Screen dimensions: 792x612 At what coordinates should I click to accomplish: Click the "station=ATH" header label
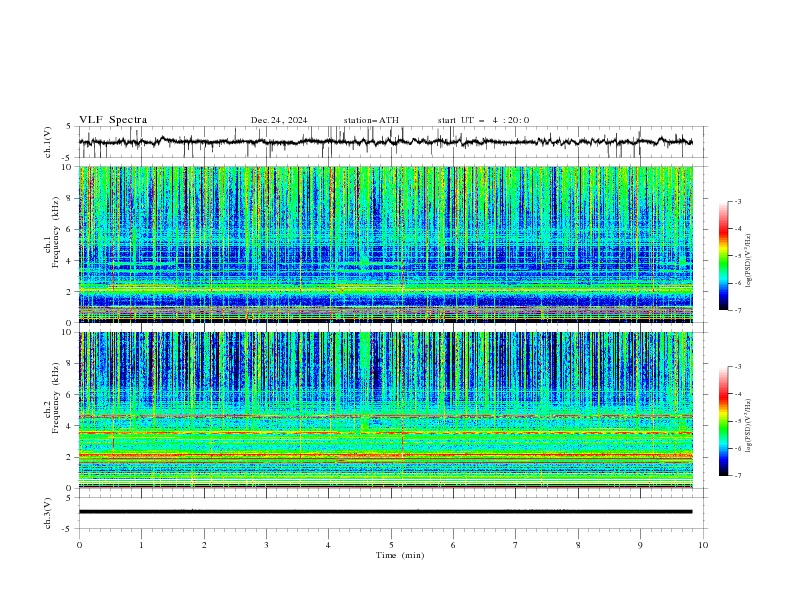371,120
